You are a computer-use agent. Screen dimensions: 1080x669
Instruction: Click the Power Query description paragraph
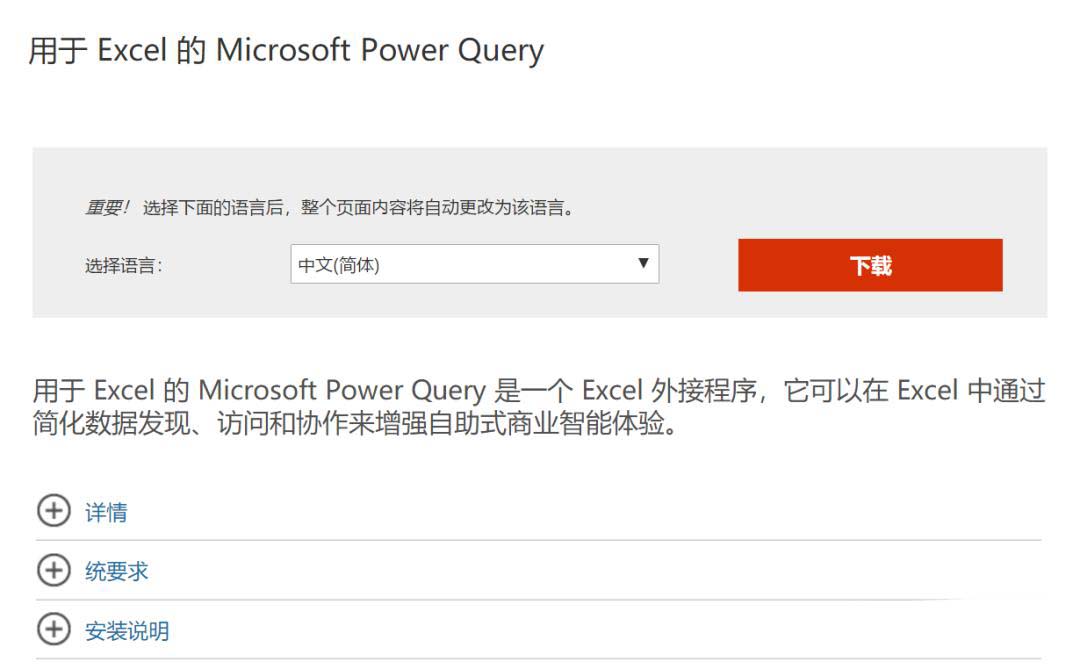(x=539, y=406)
